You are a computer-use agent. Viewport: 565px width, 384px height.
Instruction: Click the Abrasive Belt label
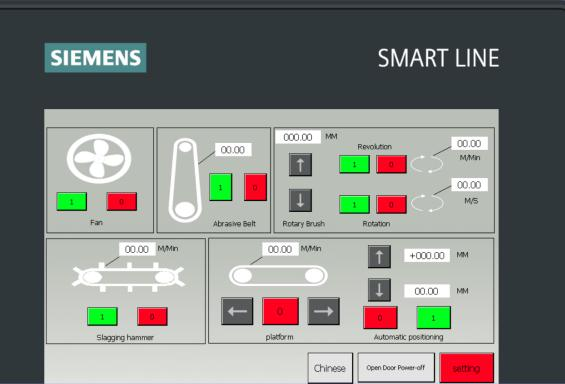[234, 224]
